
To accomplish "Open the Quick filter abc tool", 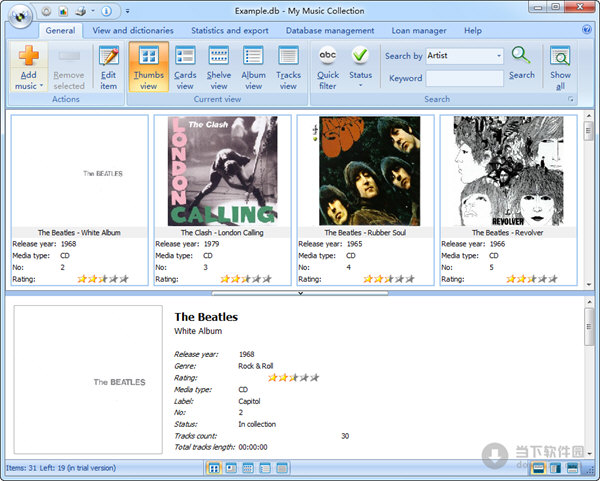I will [328, 67].
